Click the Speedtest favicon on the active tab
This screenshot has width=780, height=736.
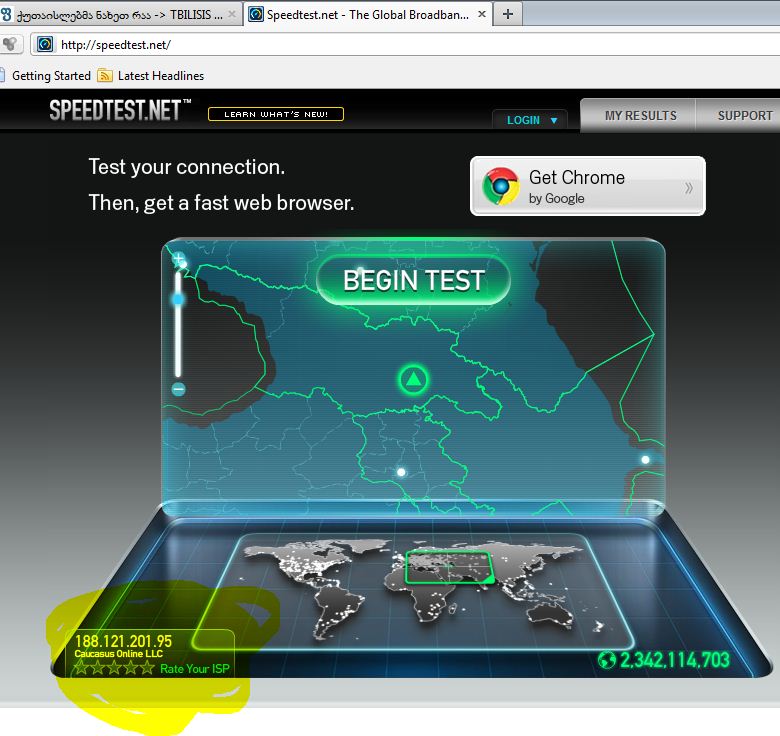pos(256,14)
